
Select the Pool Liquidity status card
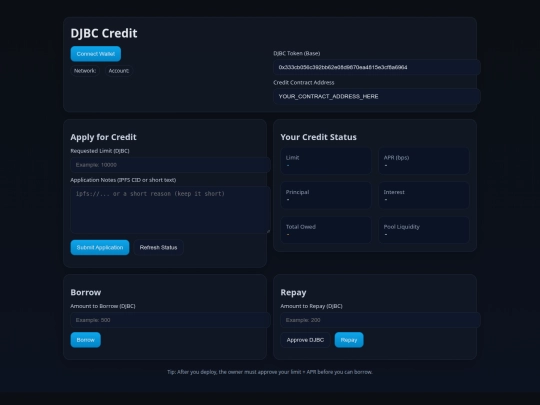click(x=424, y=230)
